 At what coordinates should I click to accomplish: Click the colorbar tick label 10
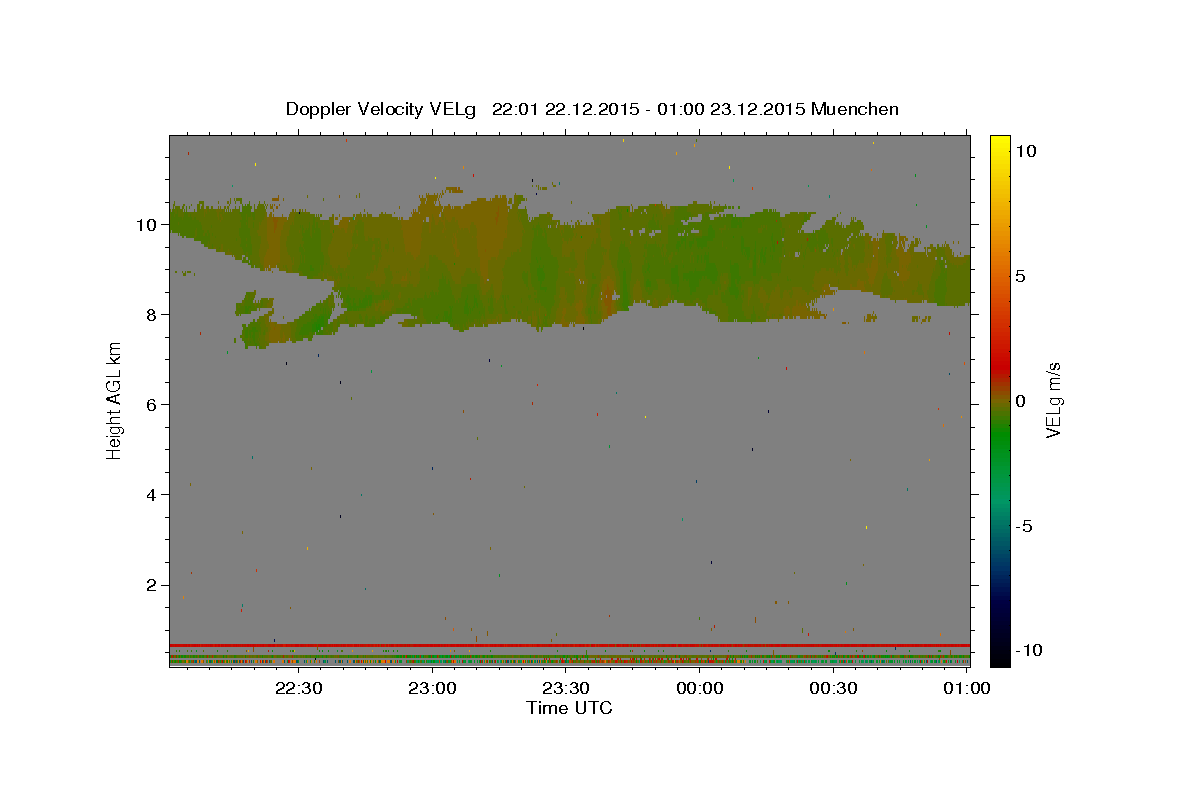(1025, 150)
